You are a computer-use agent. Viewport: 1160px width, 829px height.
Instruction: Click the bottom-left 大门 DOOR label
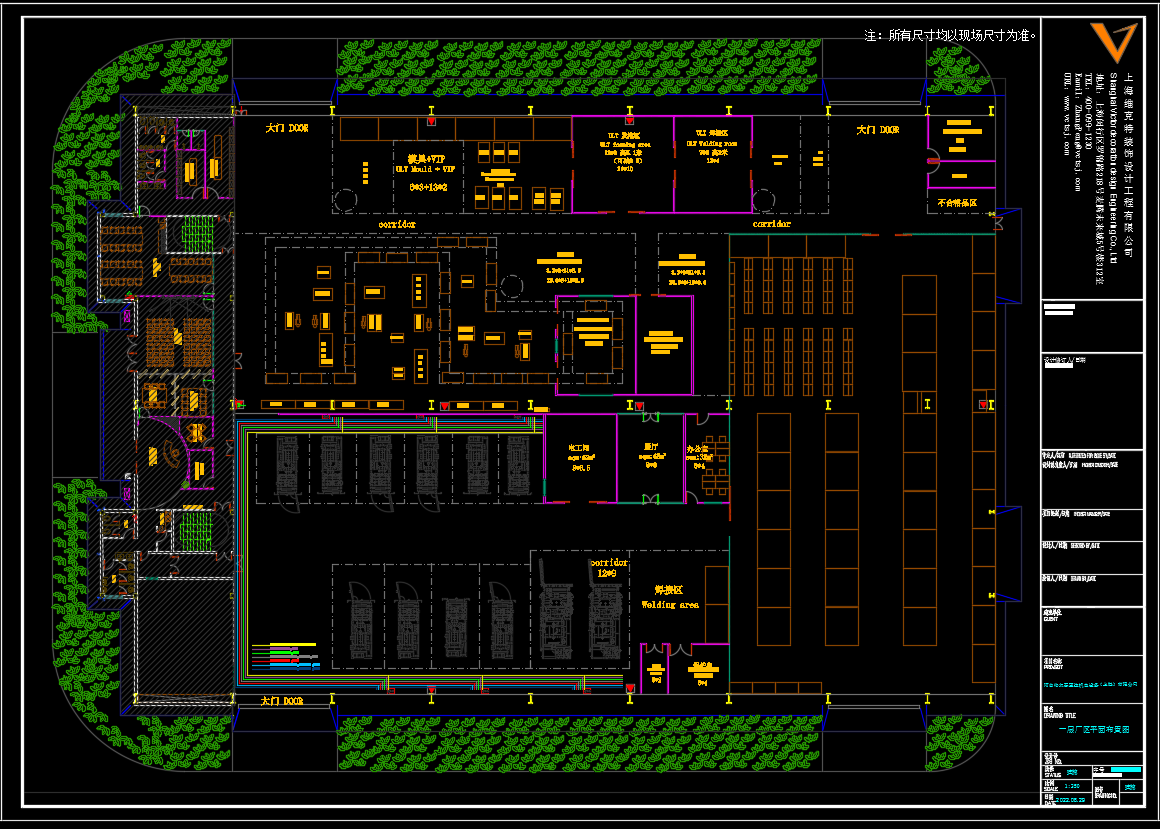pyautogui.click(x=281, y=701)
